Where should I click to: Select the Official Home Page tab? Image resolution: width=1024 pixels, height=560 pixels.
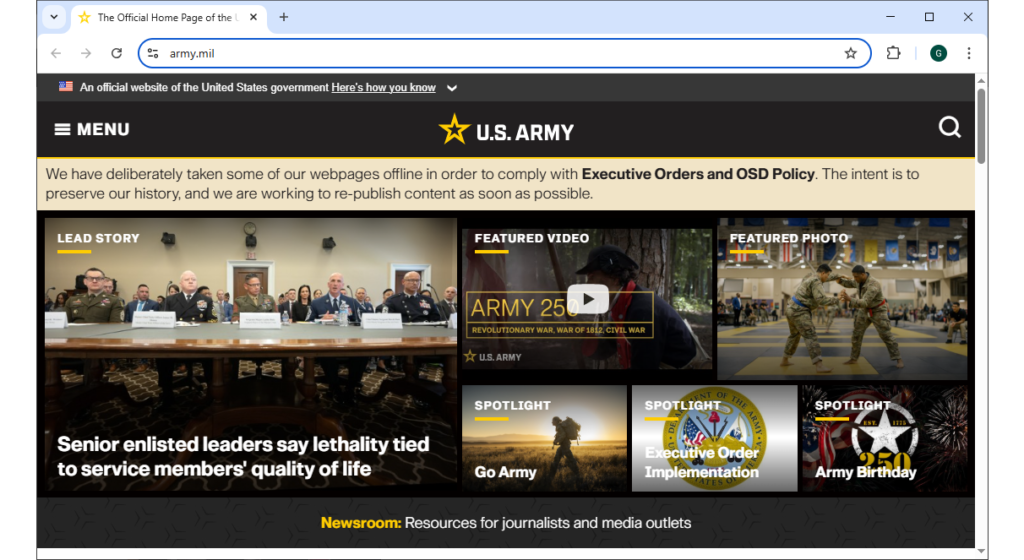[x=168, y=18]
